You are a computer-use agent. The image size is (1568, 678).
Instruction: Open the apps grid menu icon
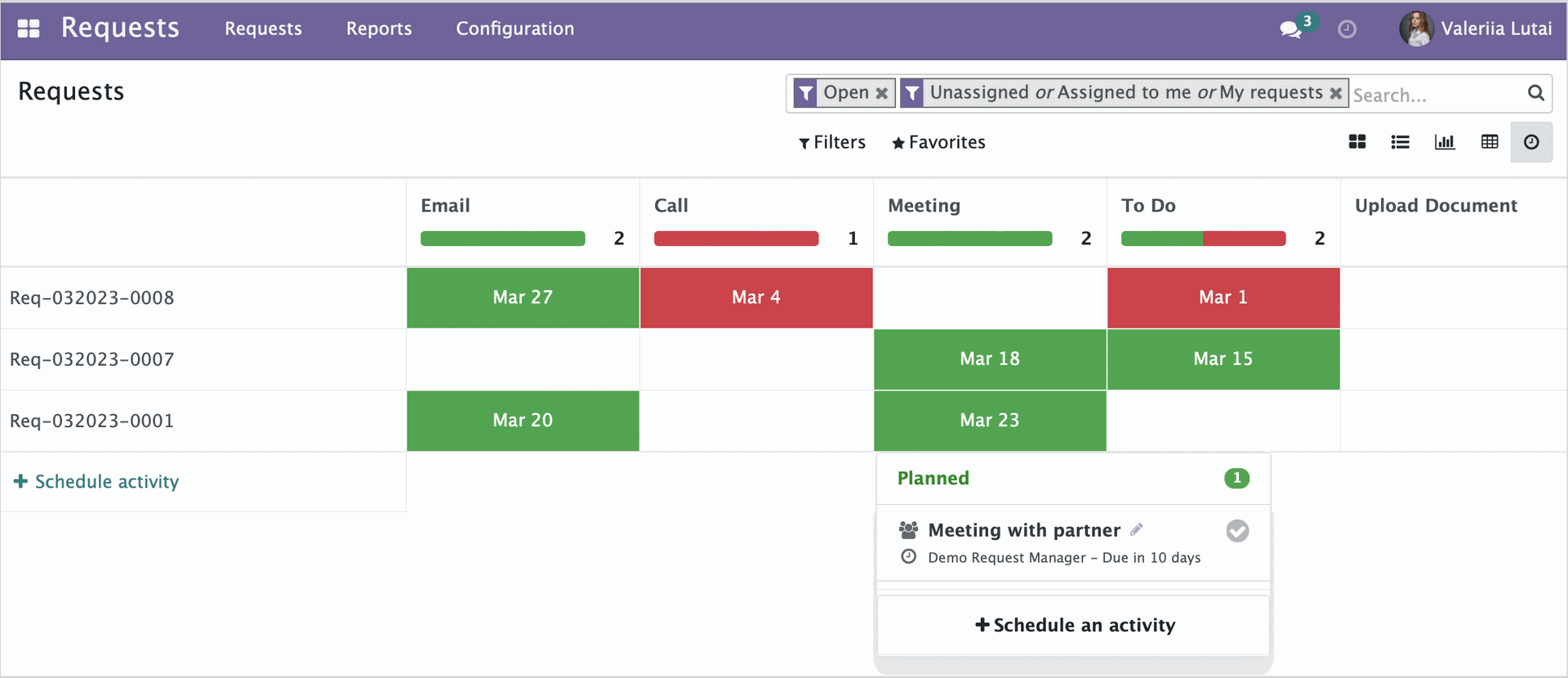coord(29,29)
